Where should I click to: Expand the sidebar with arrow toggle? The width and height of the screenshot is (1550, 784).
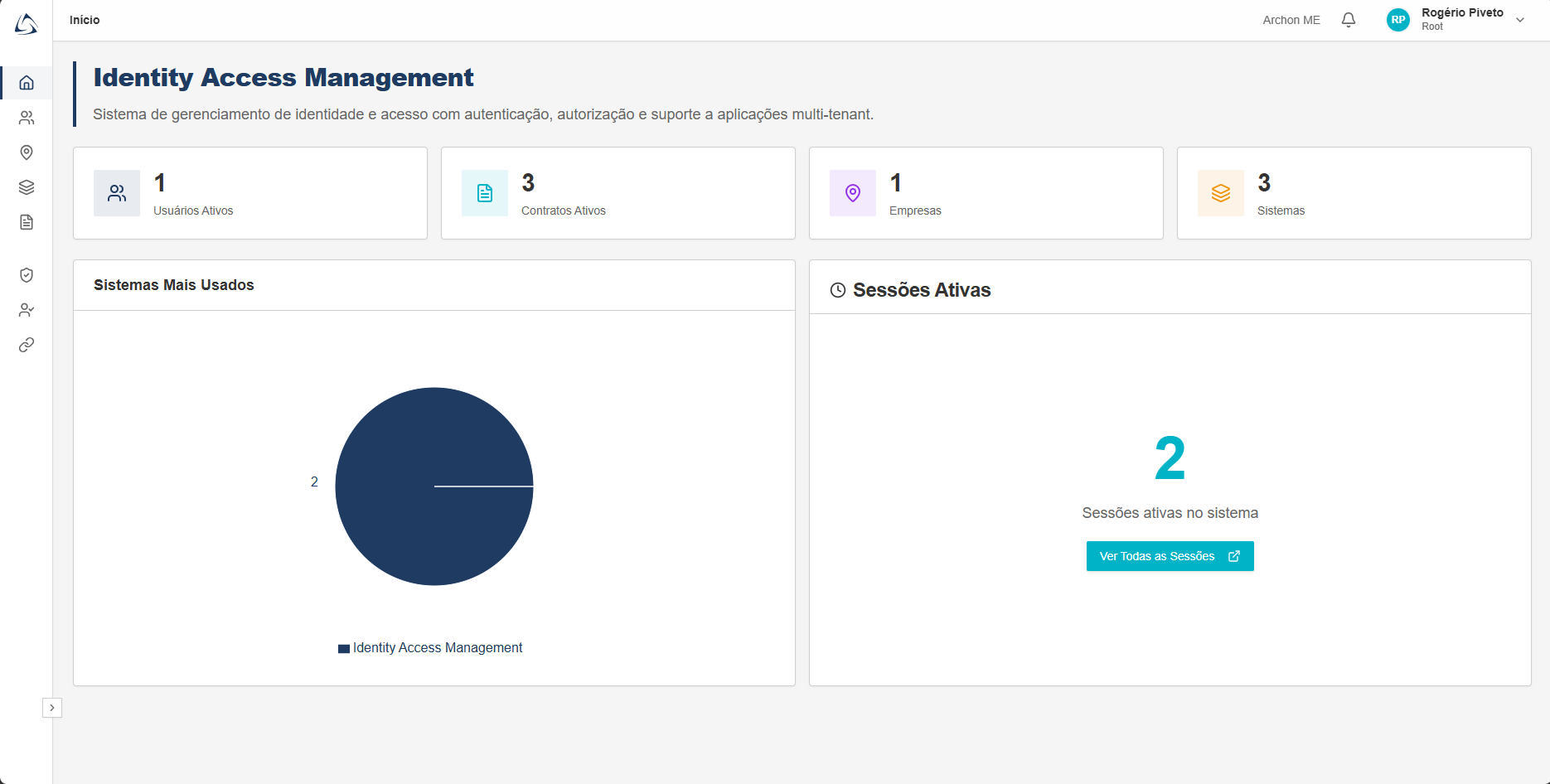point(52,708)
